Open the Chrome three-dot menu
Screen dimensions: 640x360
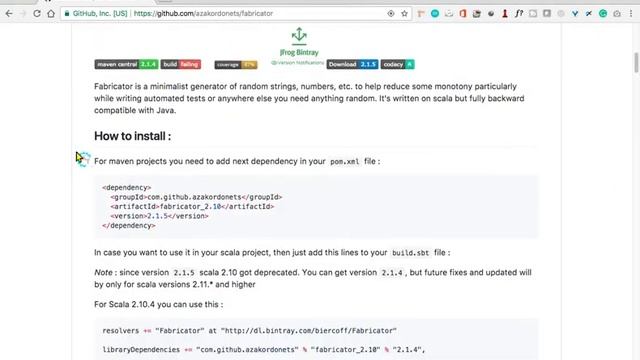(x=631, y=13)
